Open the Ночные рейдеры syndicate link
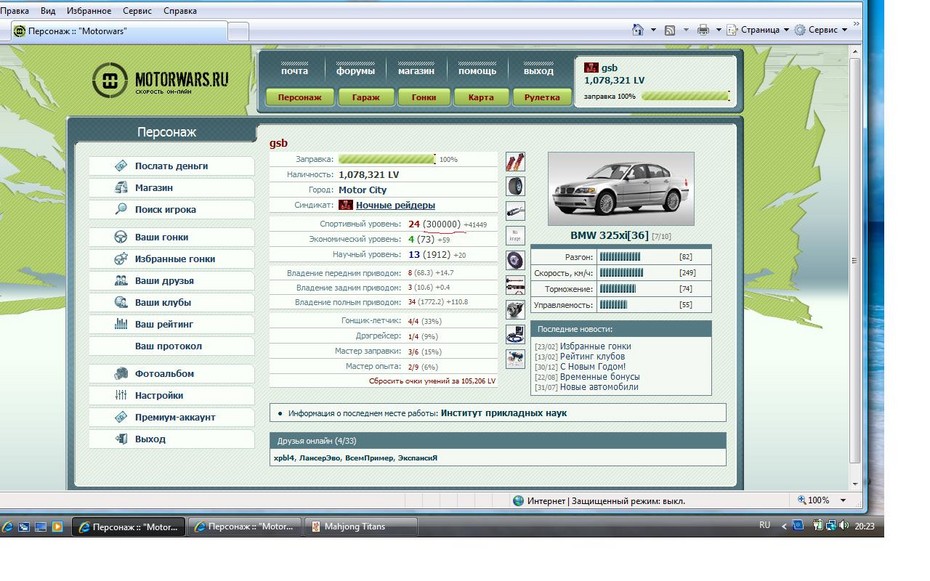This screenshot has width=930, height=581. point(395,205)
